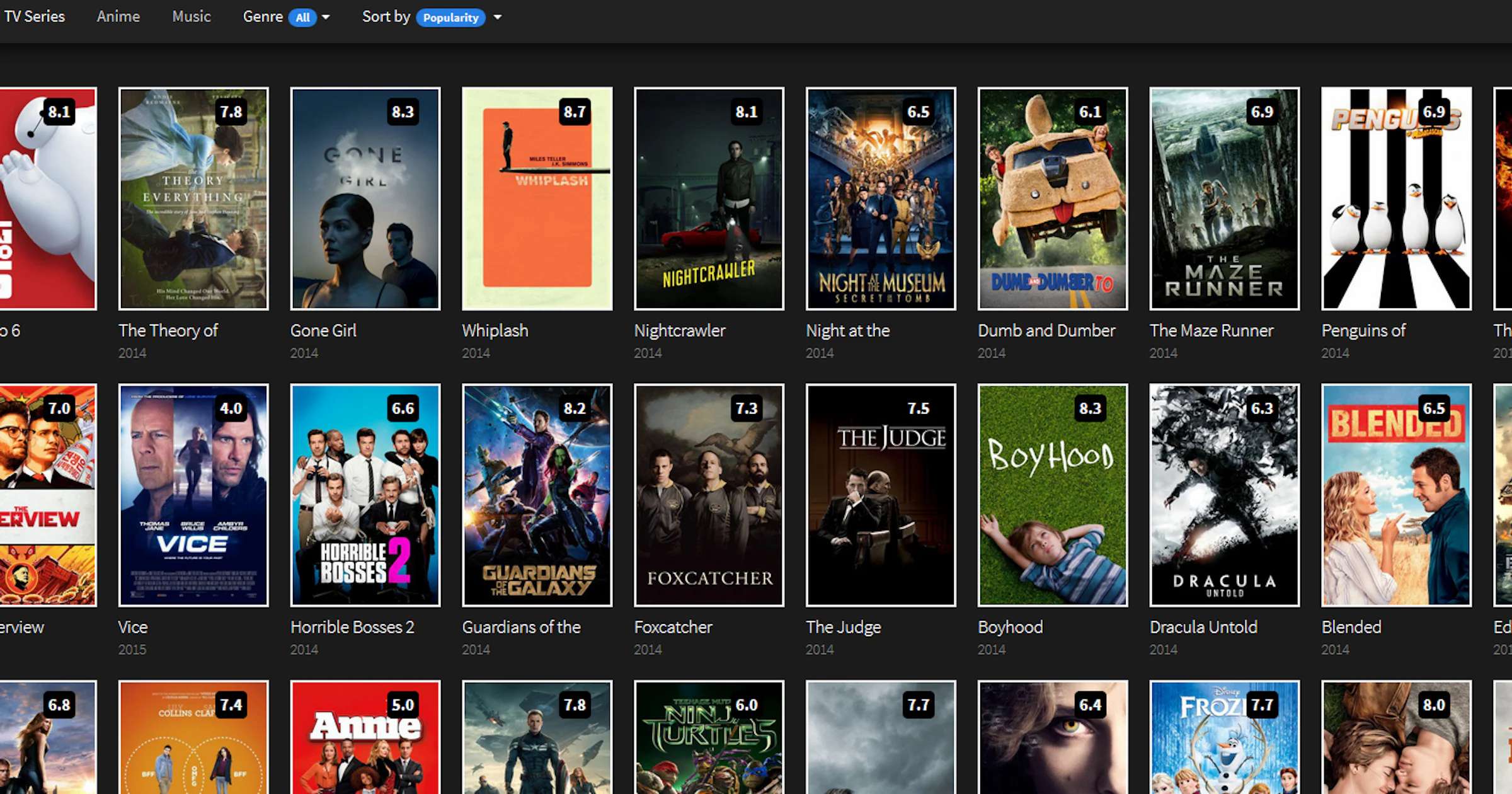The width and height of the screenshot is (1512, 794).
Task: Open the Horrible Bosses 2 poster
Action: click(365, 495)
